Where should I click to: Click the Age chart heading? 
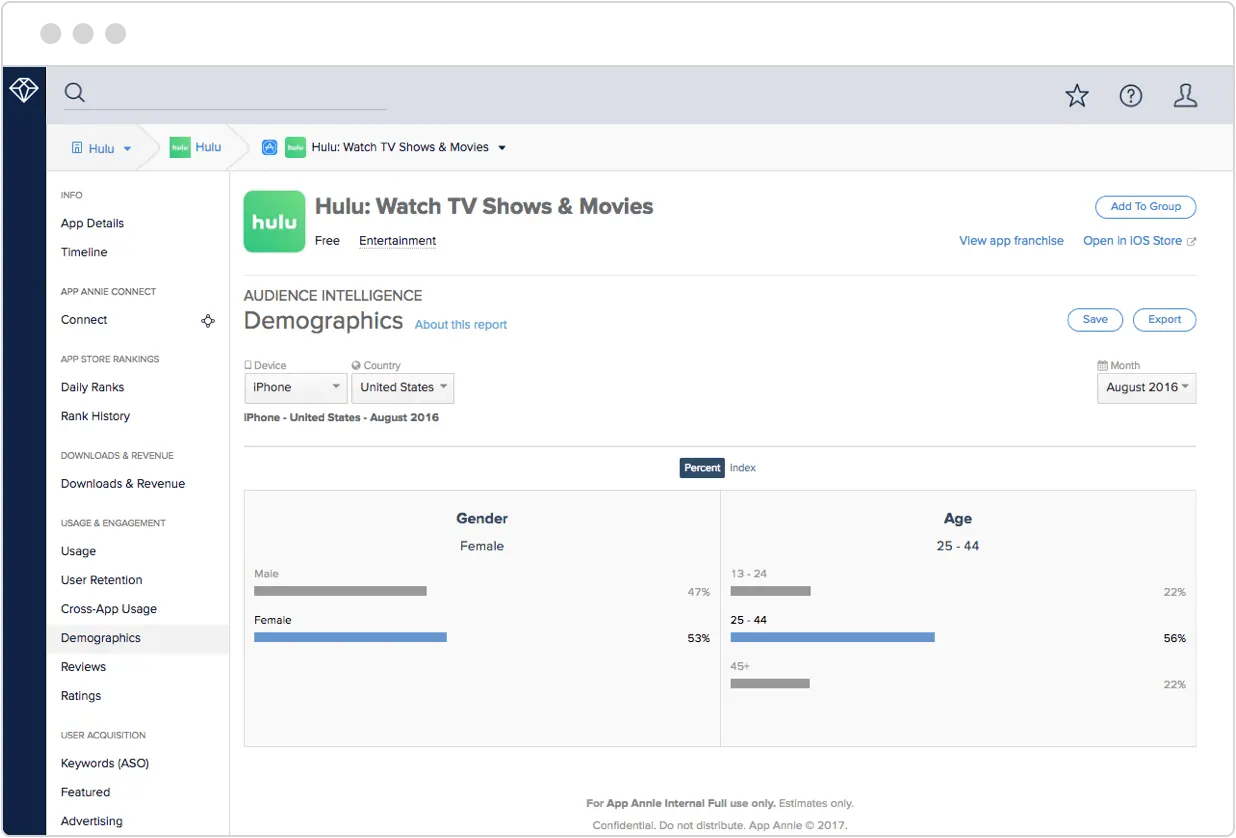(958, 519)
